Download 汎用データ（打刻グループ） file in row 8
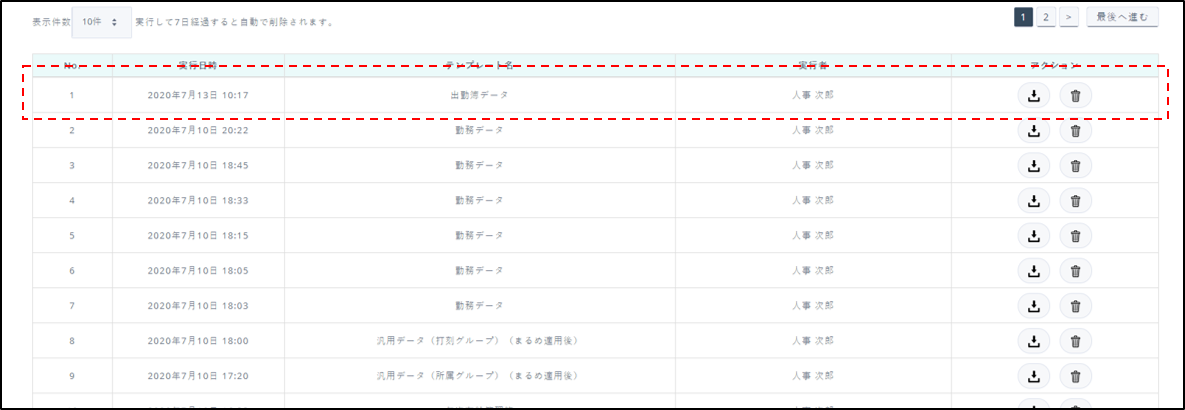Image resolution: width=1185 pixels, height=410 pixels. point(1034,341)
